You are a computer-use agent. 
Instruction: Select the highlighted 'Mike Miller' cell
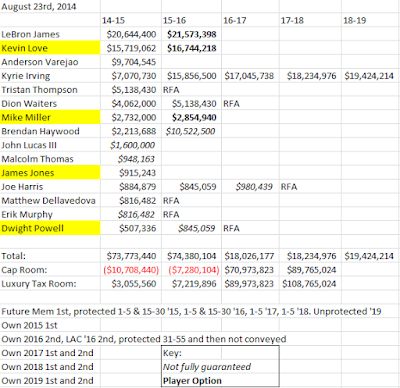coord(50,117)
